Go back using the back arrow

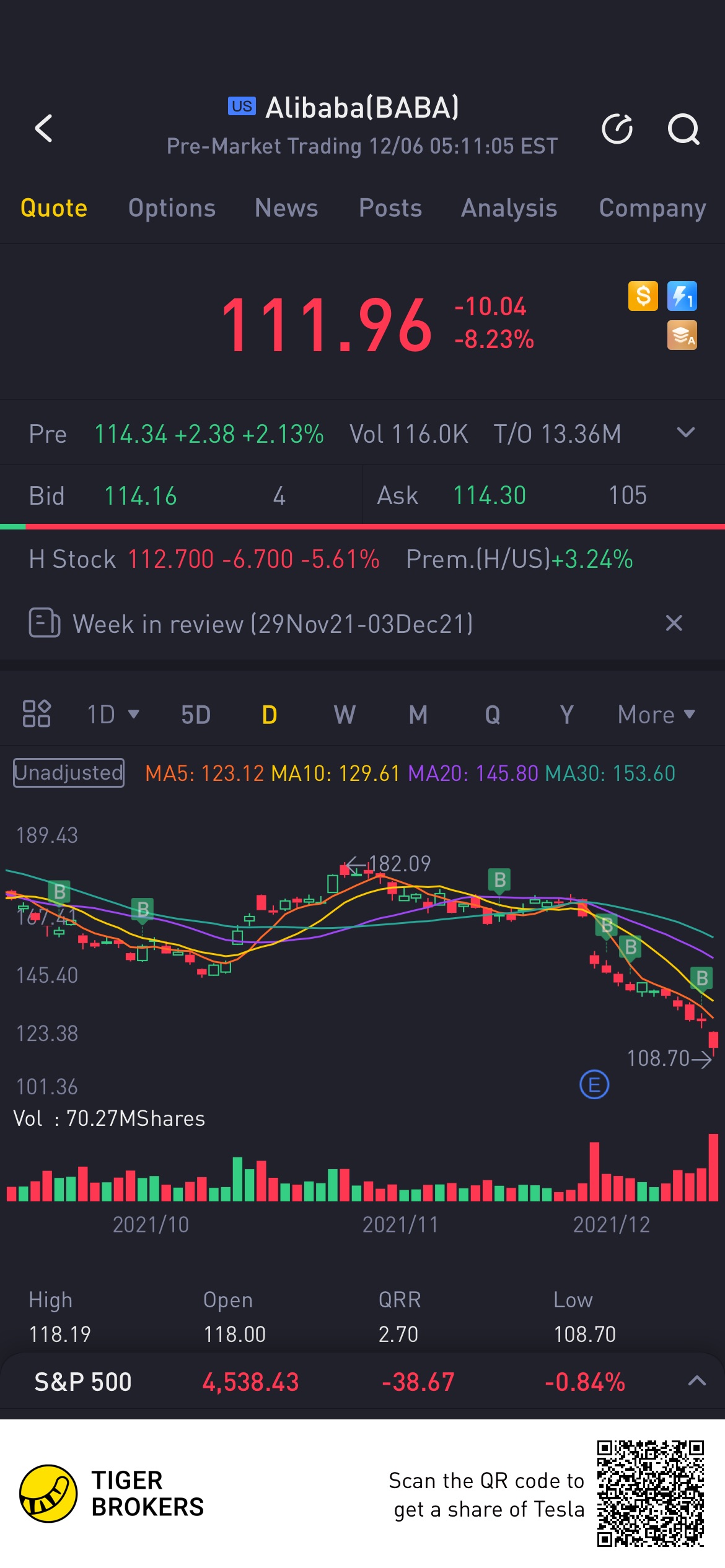click(x=43, y=129)
